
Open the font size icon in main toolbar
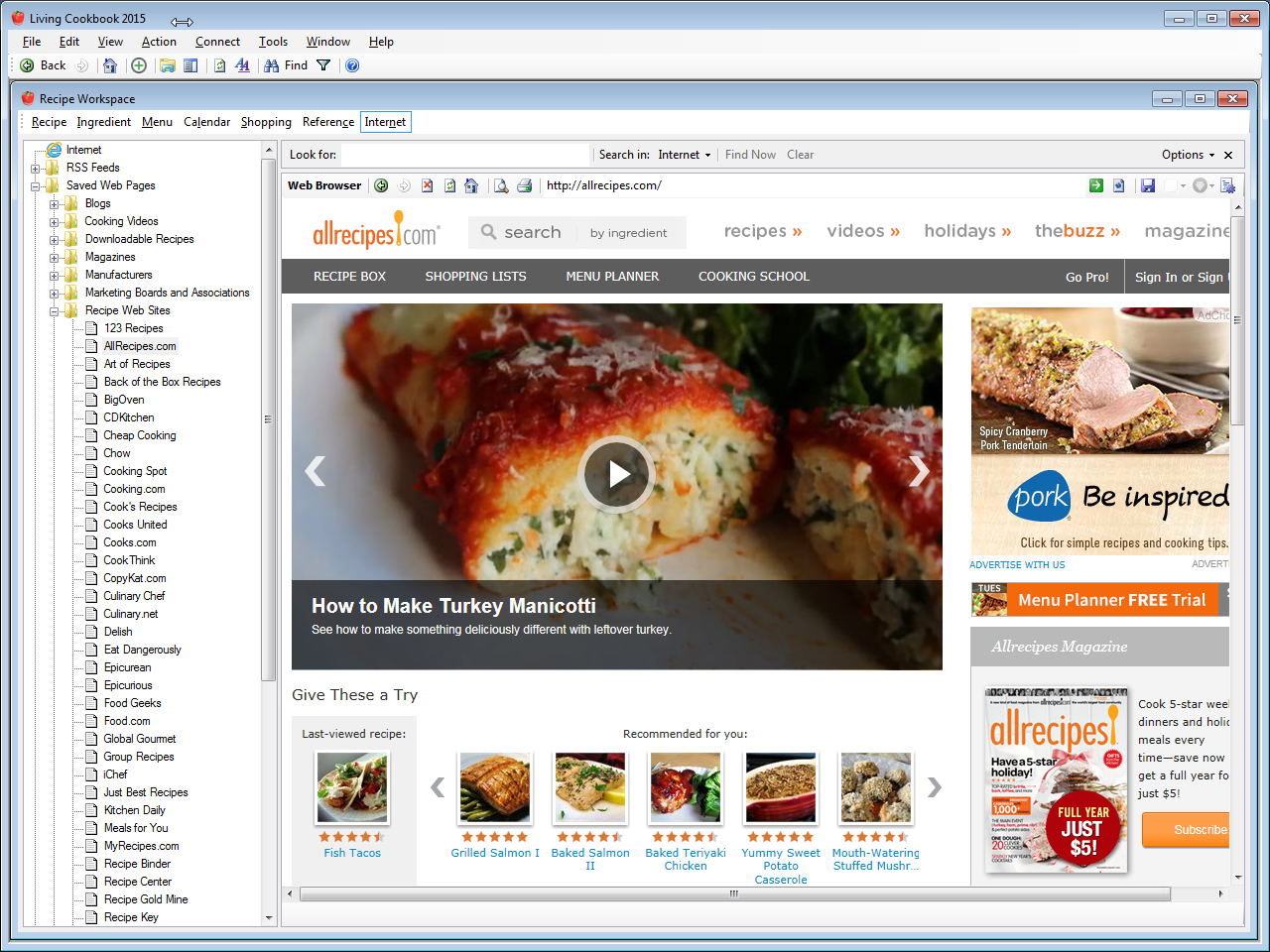[x=243, y=65]
